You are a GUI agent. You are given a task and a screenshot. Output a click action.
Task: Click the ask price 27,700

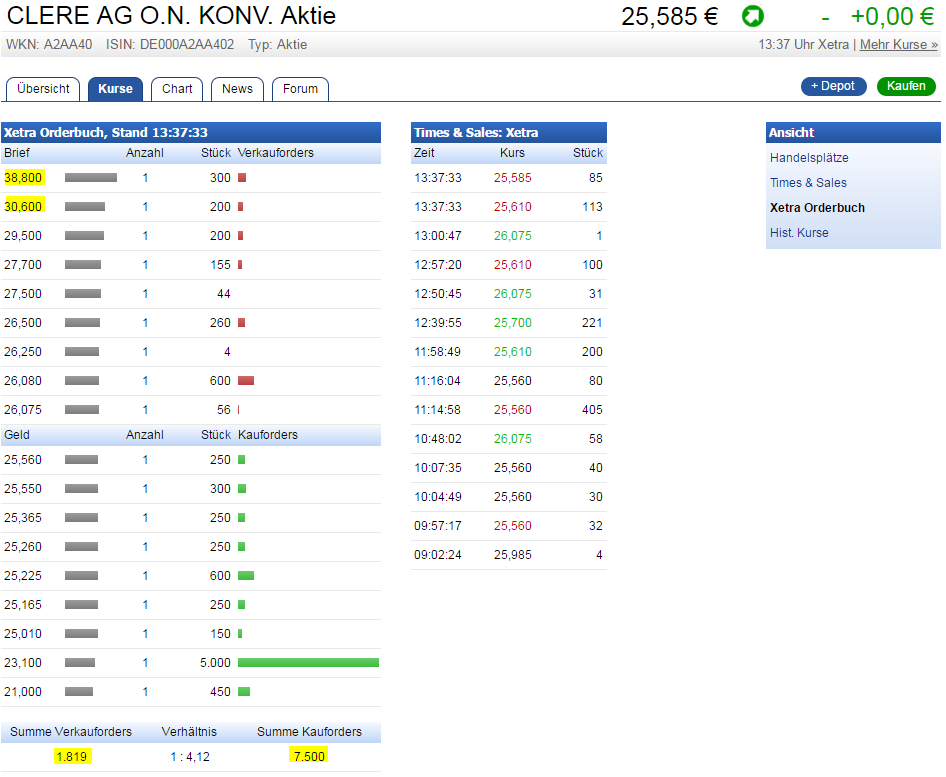[x=23, y=265]
